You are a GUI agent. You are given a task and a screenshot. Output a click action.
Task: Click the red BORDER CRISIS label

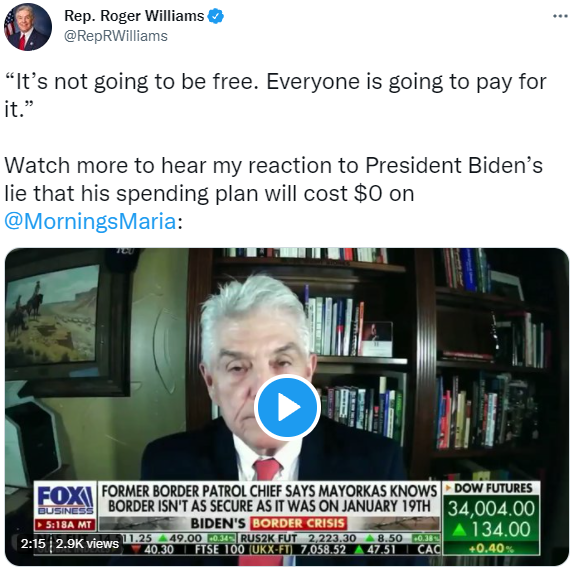tap(299, 523)
